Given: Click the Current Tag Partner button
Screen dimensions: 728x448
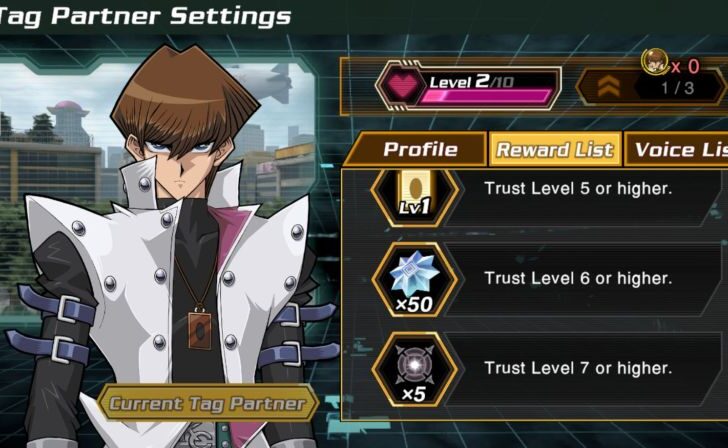Looking at the screenshot, I should [208, 403].
